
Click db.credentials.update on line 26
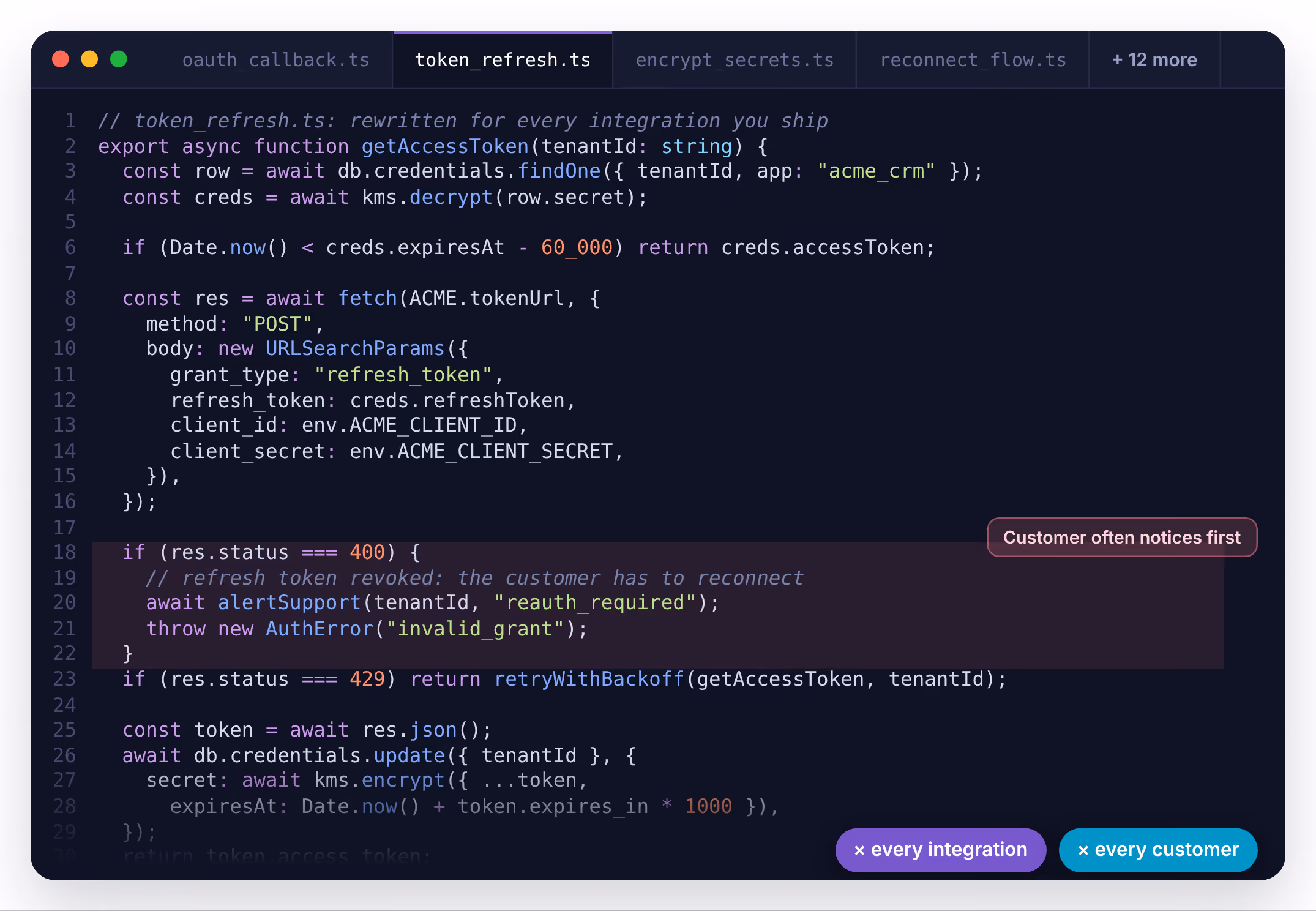(320, 756)
